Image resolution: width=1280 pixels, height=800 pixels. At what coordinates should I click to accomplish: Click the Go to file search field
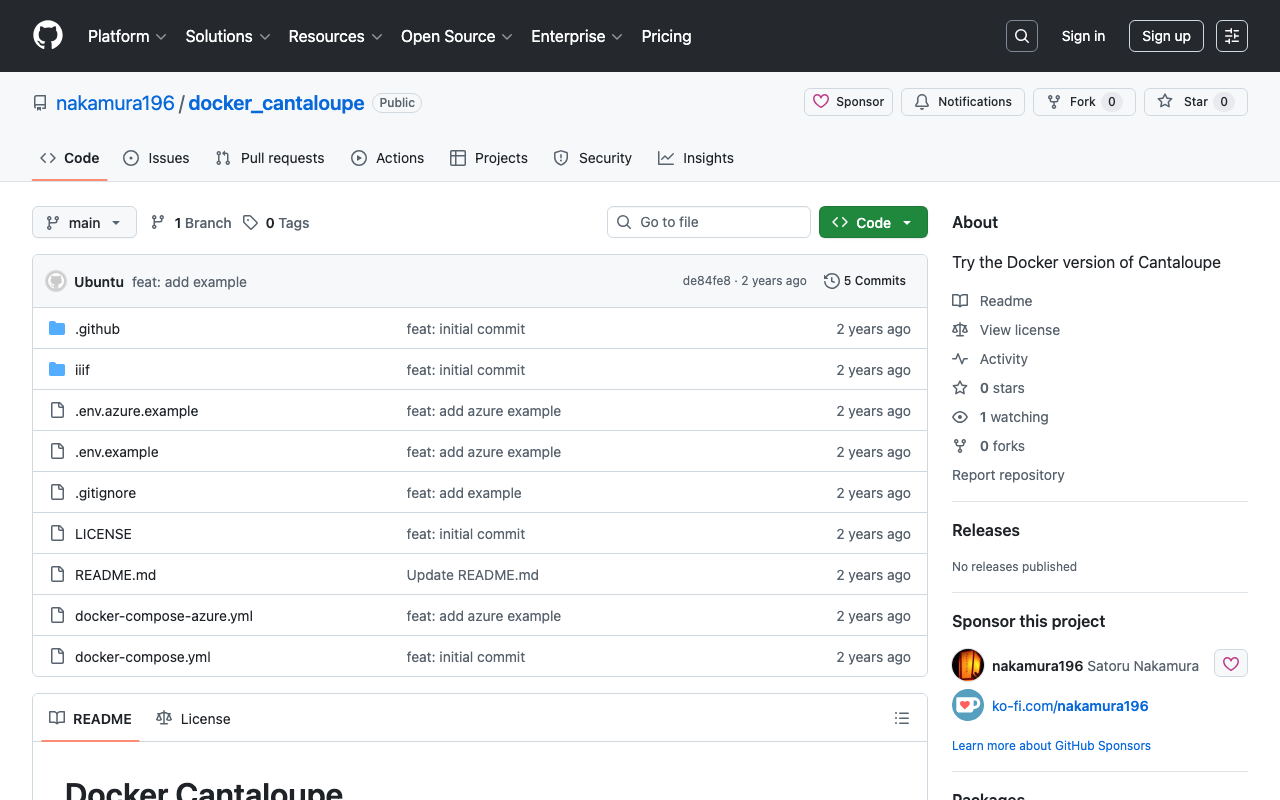pyautogui.click(x=708, y=222)
